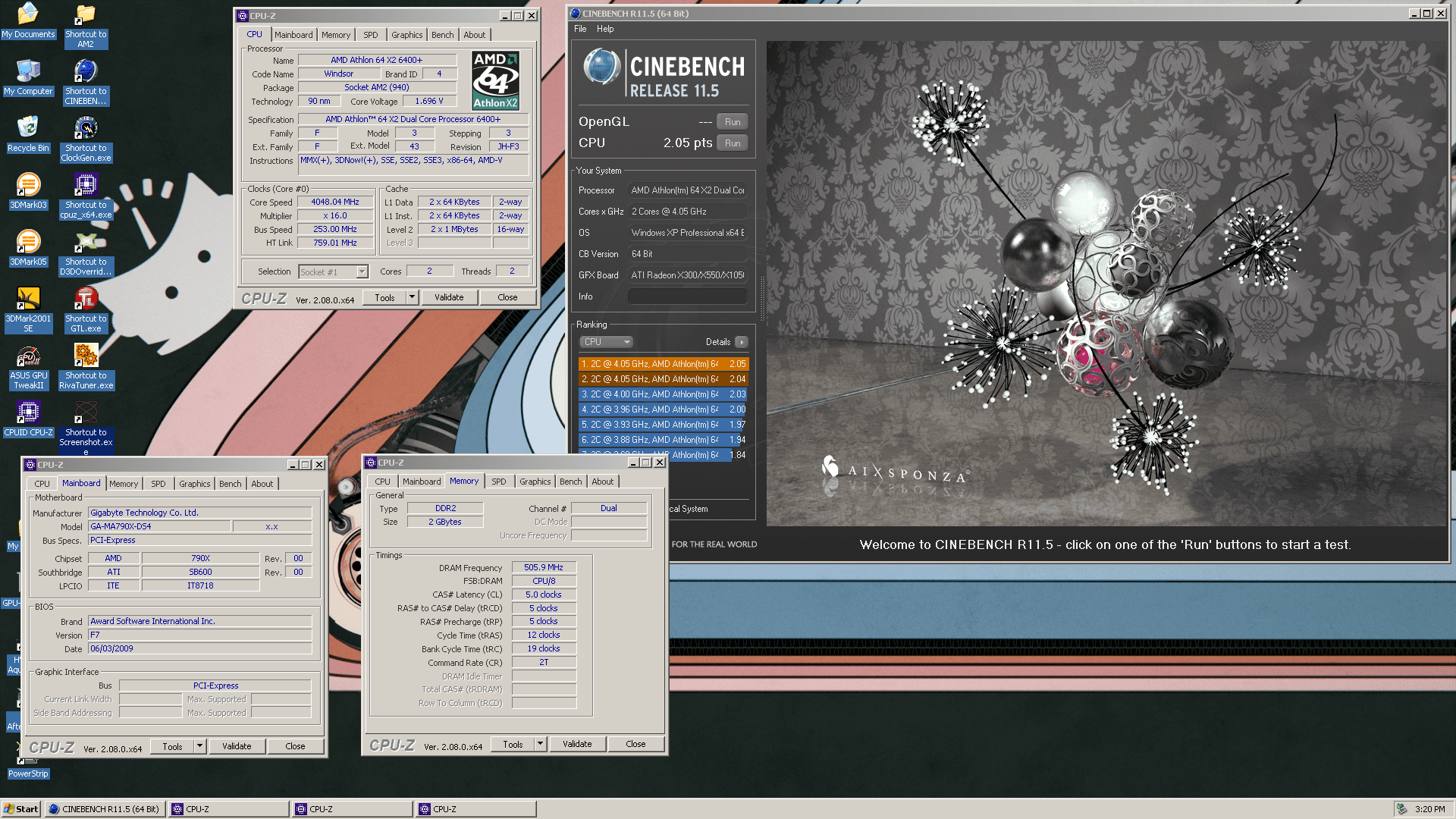Open the CPU ranking dropdown in Cinebench
This screenshot has width=1456, height=819.
tap(606, 342)
